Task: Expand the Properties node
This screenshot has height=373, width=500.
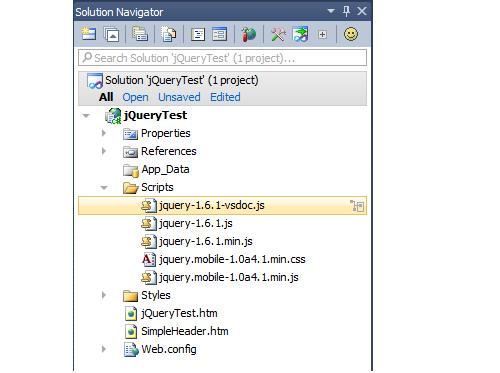Action: pos(104,133)
